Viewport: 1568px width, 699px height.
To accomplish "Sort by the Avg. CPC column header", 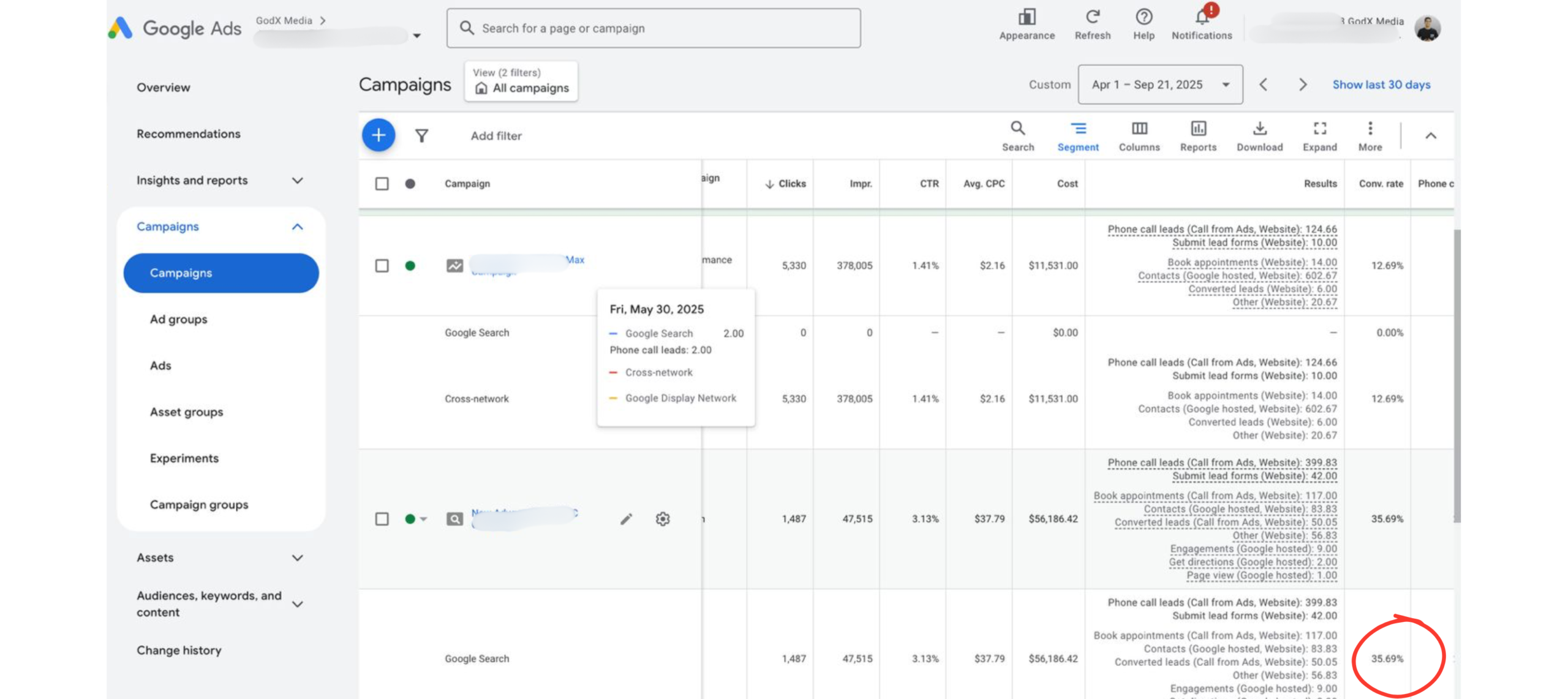I will click(983, 183).
